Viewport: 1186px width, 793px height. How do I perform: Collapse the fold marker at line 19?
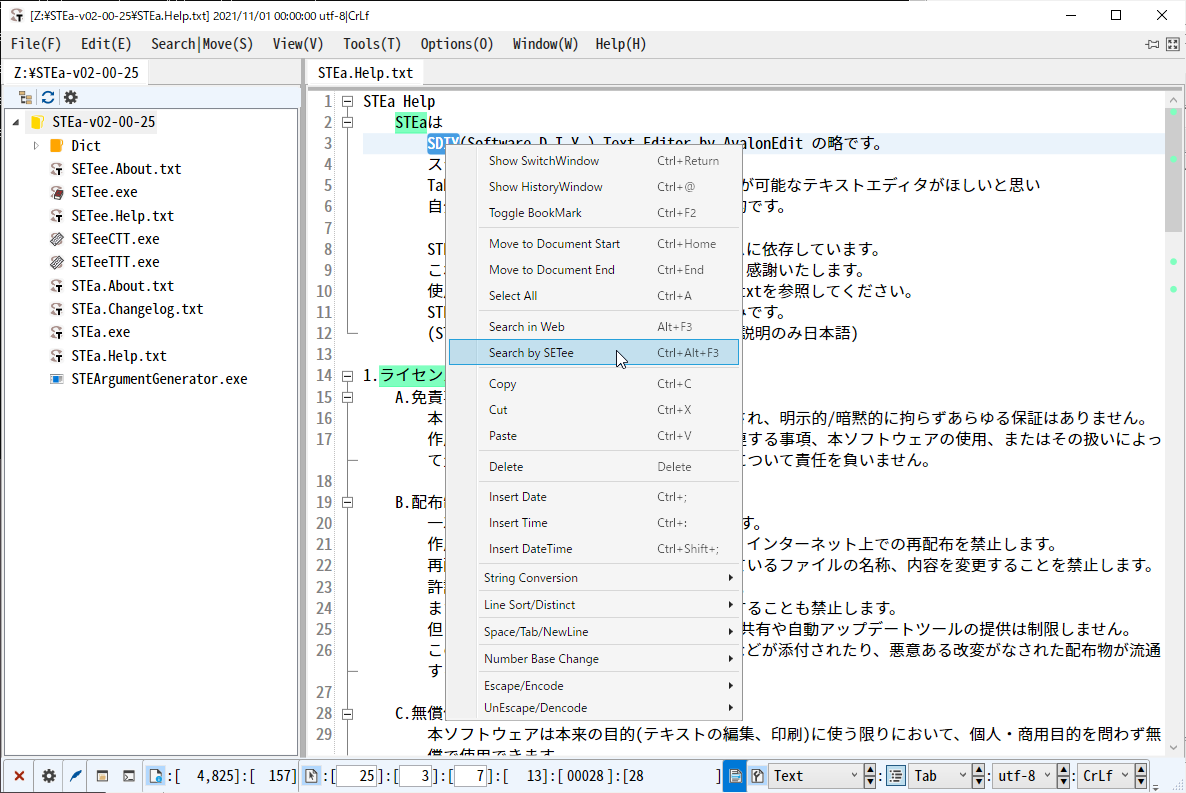click(x=347, y=502)
